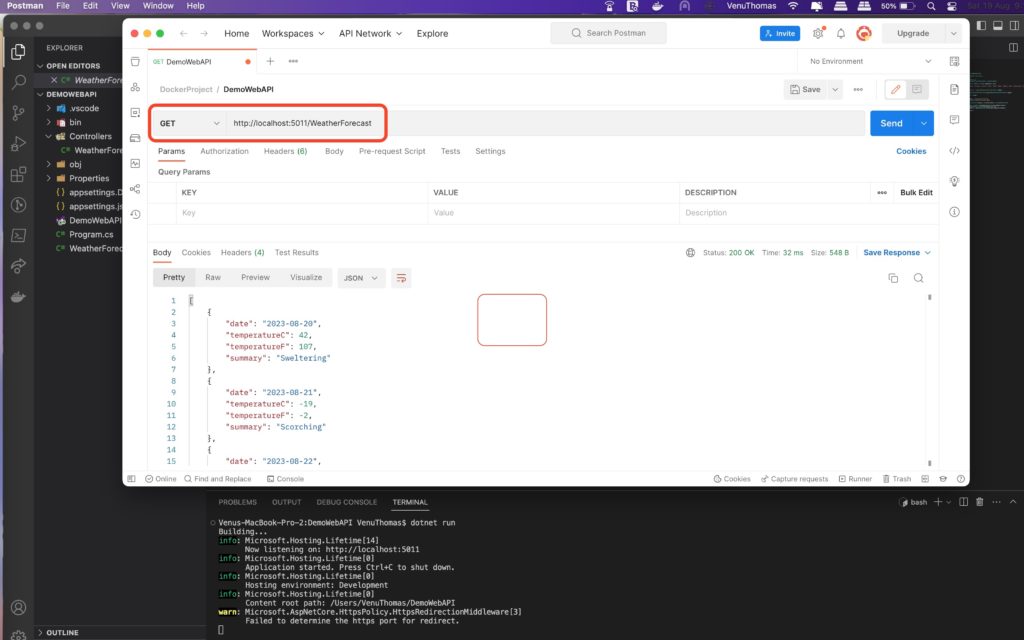Open the File menu in macOS menu bar

(63, 6)
